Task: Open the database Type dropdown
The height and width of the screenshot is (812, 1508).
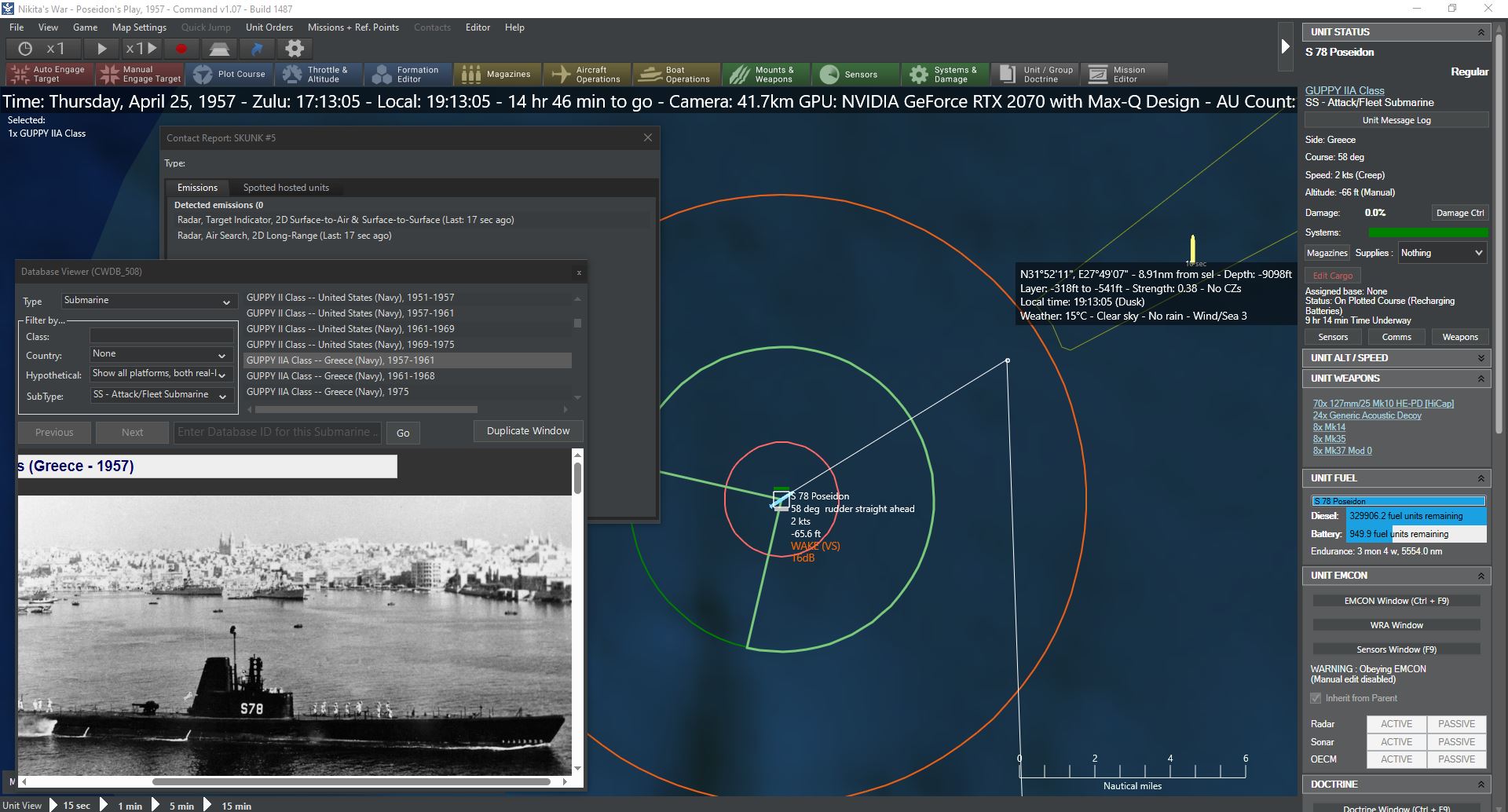Action: coord(148,301)
